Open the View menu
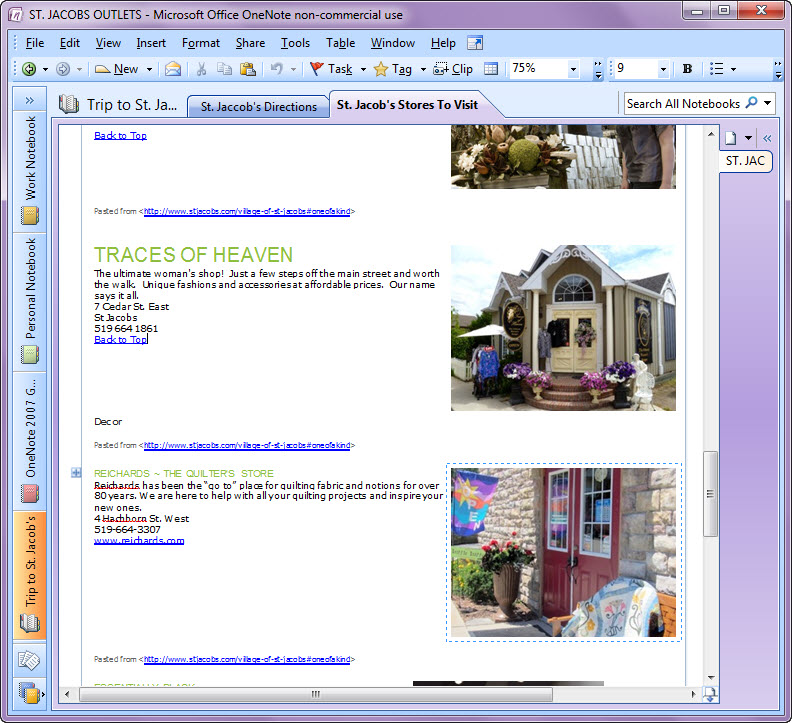 pyautogui.click(x=108, y=43)
